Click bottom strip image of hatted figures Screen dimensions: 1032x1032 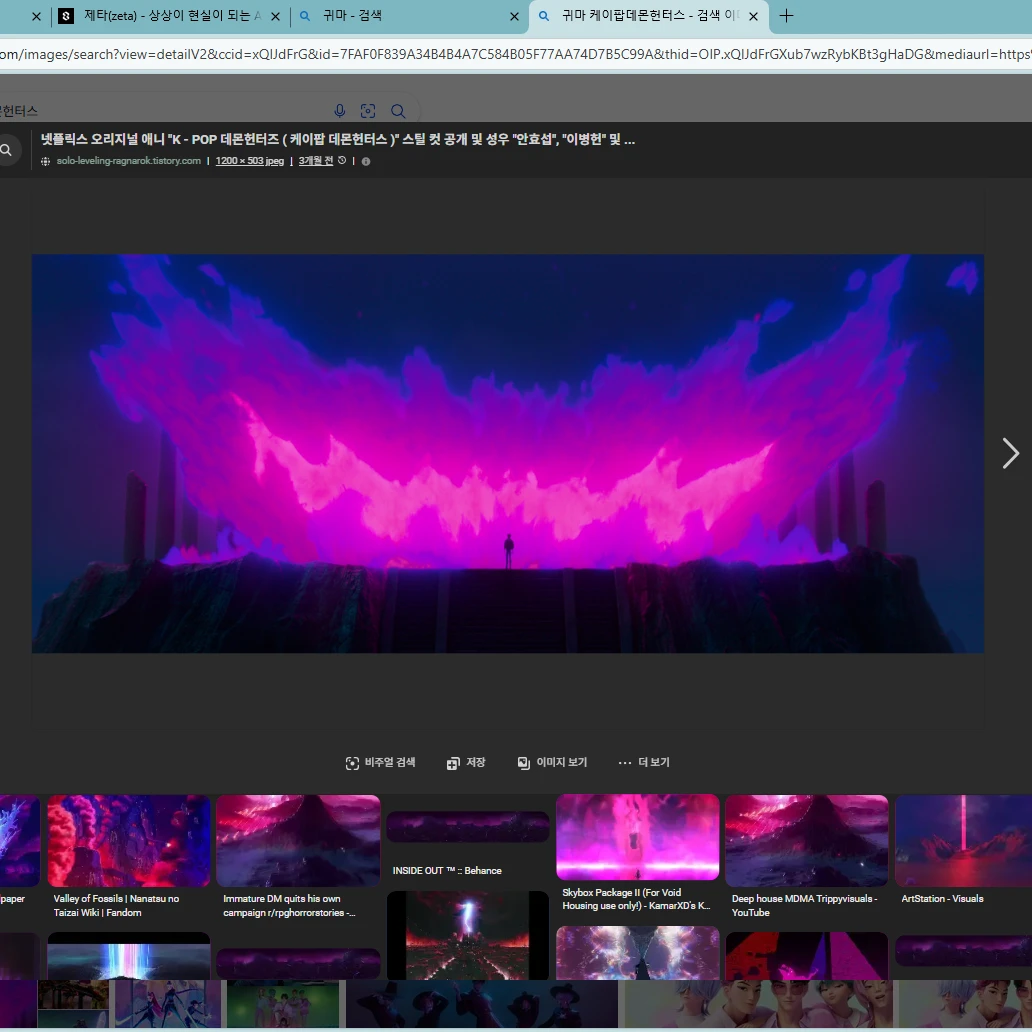(x=482, y=1004)
